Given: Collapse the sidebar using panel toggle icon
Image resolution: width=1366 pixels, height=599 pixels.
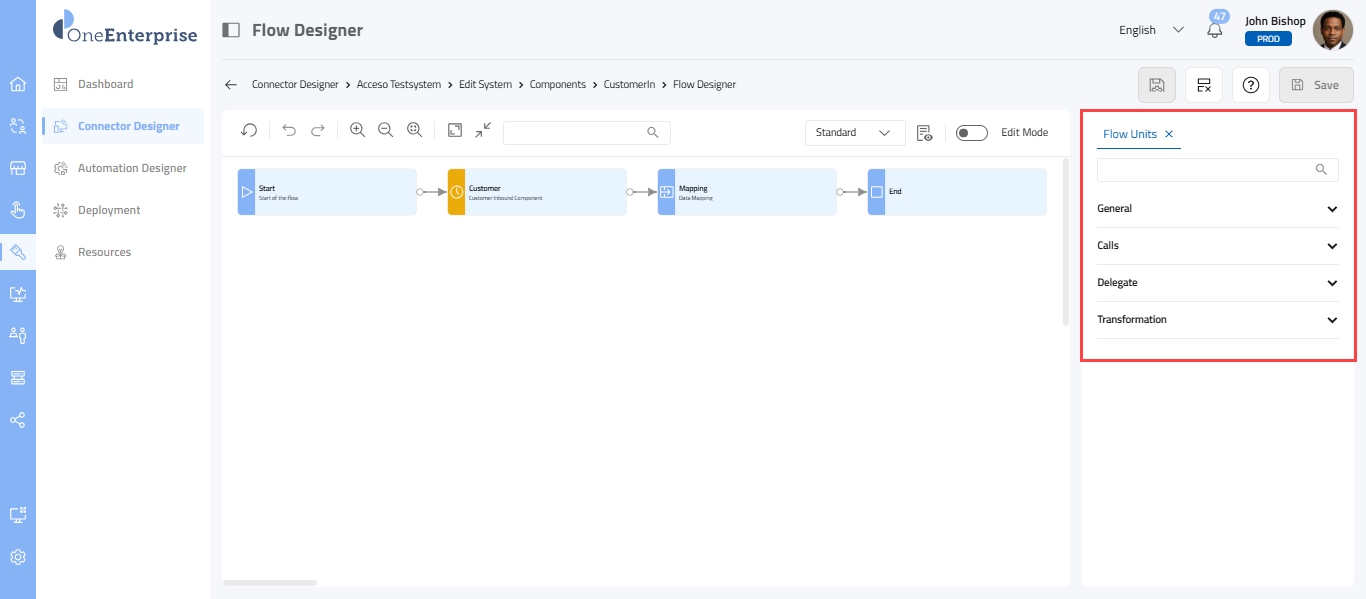Looking at the screenshot, I should coord(231,30).
